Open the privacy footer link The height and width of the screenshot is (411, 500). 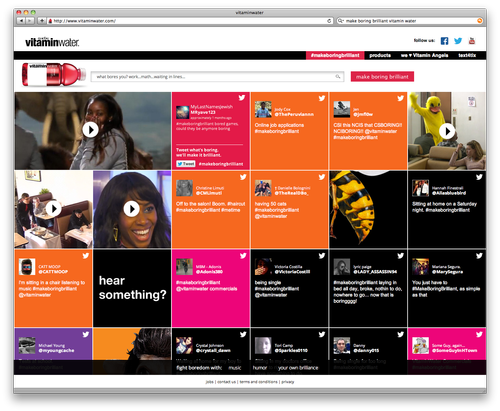pos(288,382)
